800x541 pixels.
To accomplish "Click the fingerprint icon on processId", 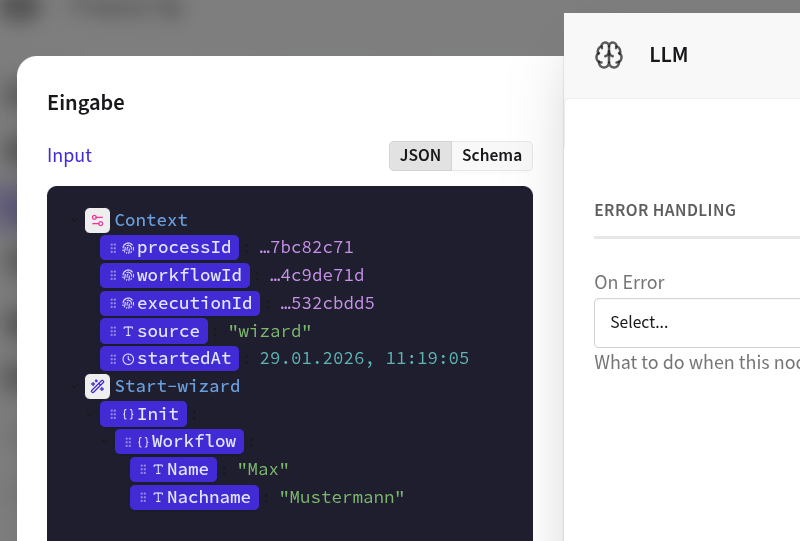I will coord(127,248).
